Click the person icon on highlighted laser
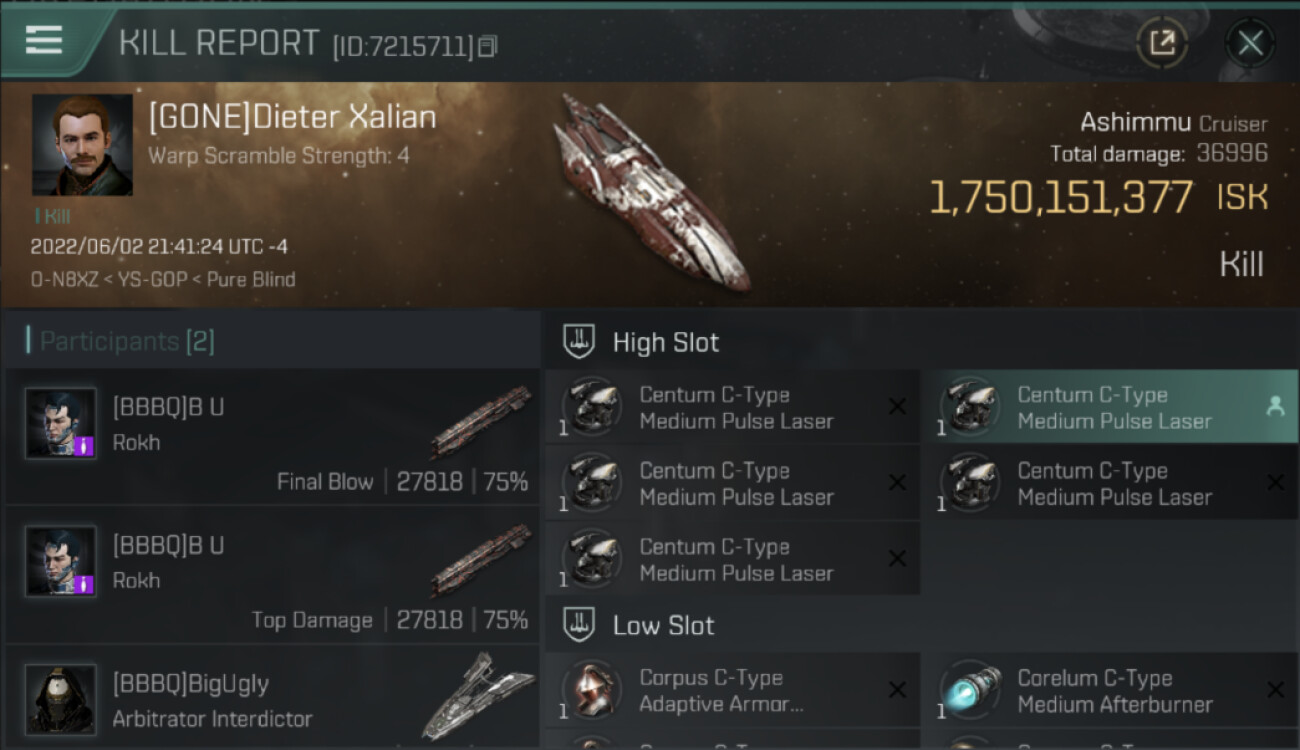Image resolution: width=1300 pixels, height=750 pixels. (1275, 406)
